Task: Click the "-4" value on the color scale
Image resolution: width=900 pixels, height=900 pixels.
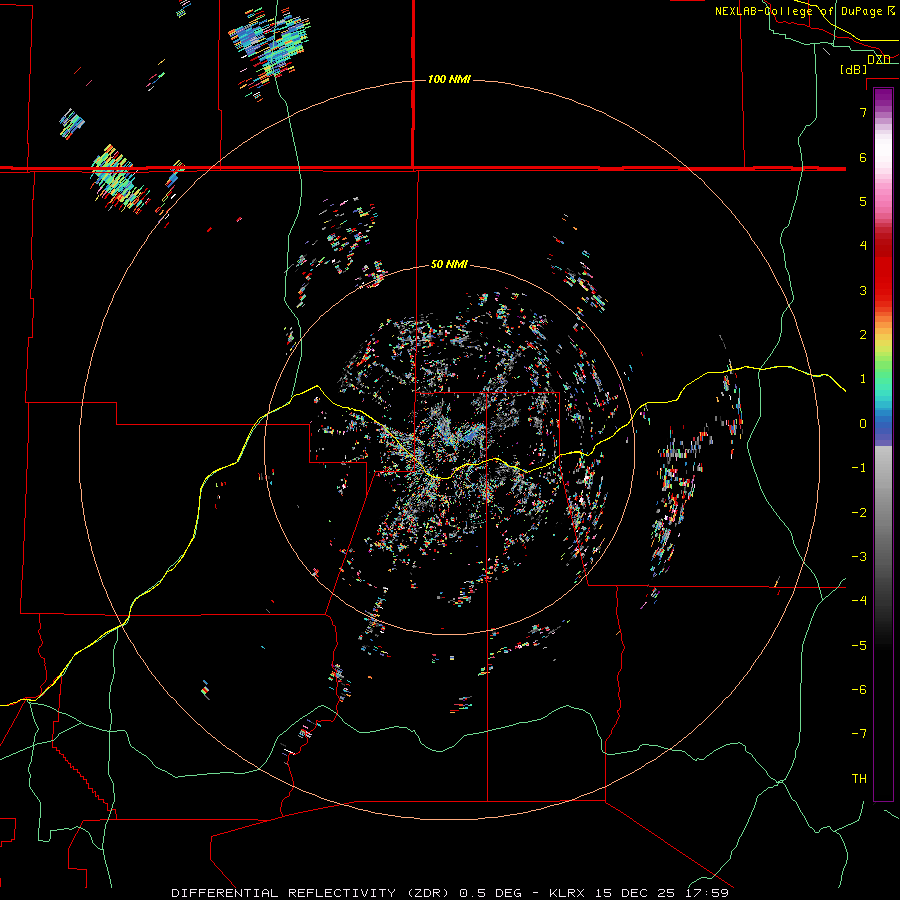Action: [x=859, y=601]
